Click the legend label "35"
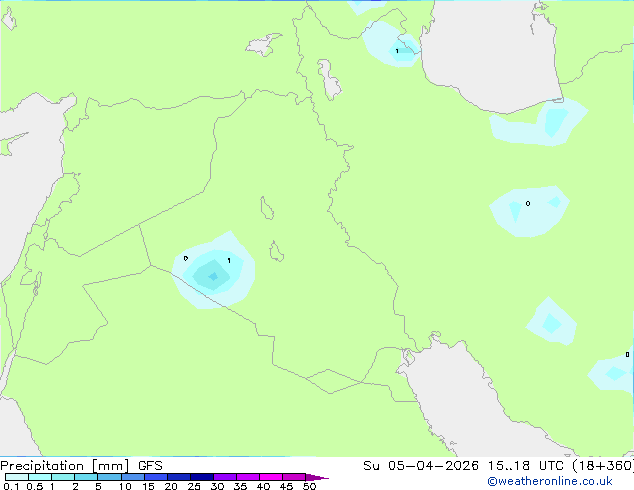This screenshot has height=490, width=634. coord(240,486)
